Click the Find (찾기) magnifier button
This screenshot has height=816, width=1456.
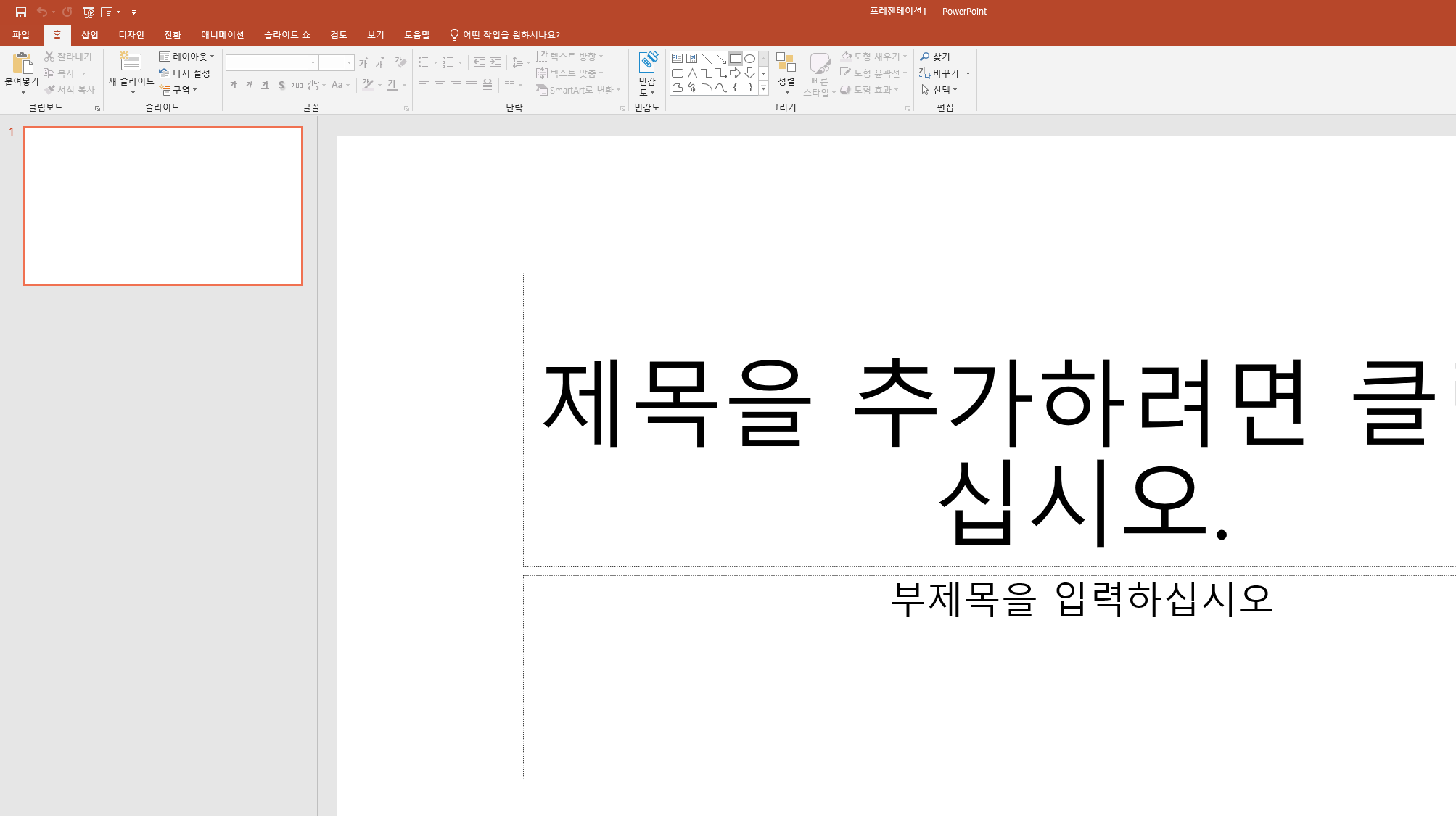pyautogui.click(x=935, y=57)
